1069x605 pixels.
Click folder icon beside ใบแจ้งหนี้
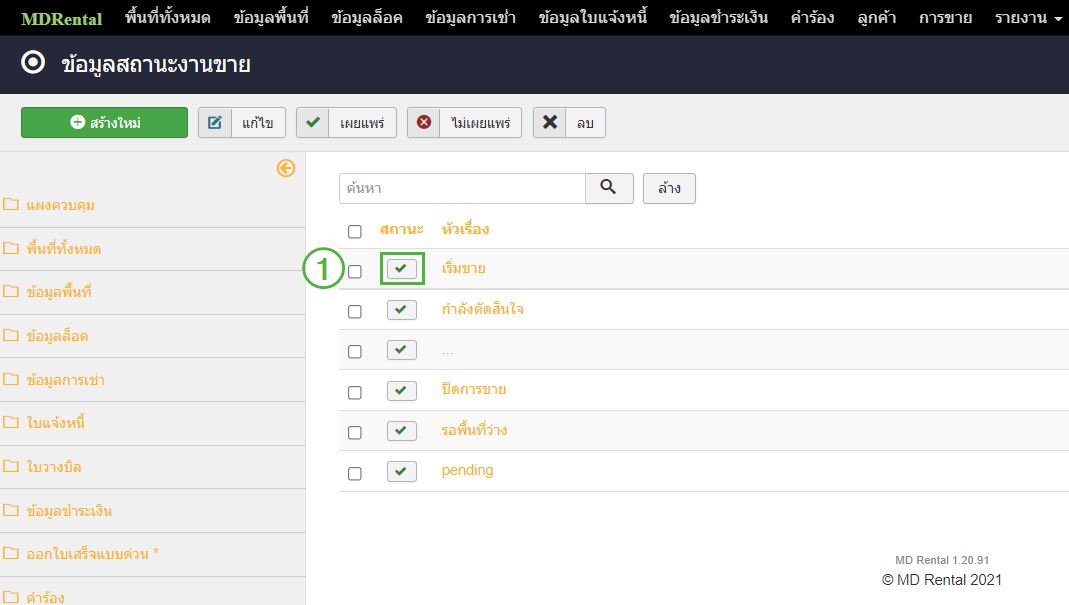coord(11,422)
